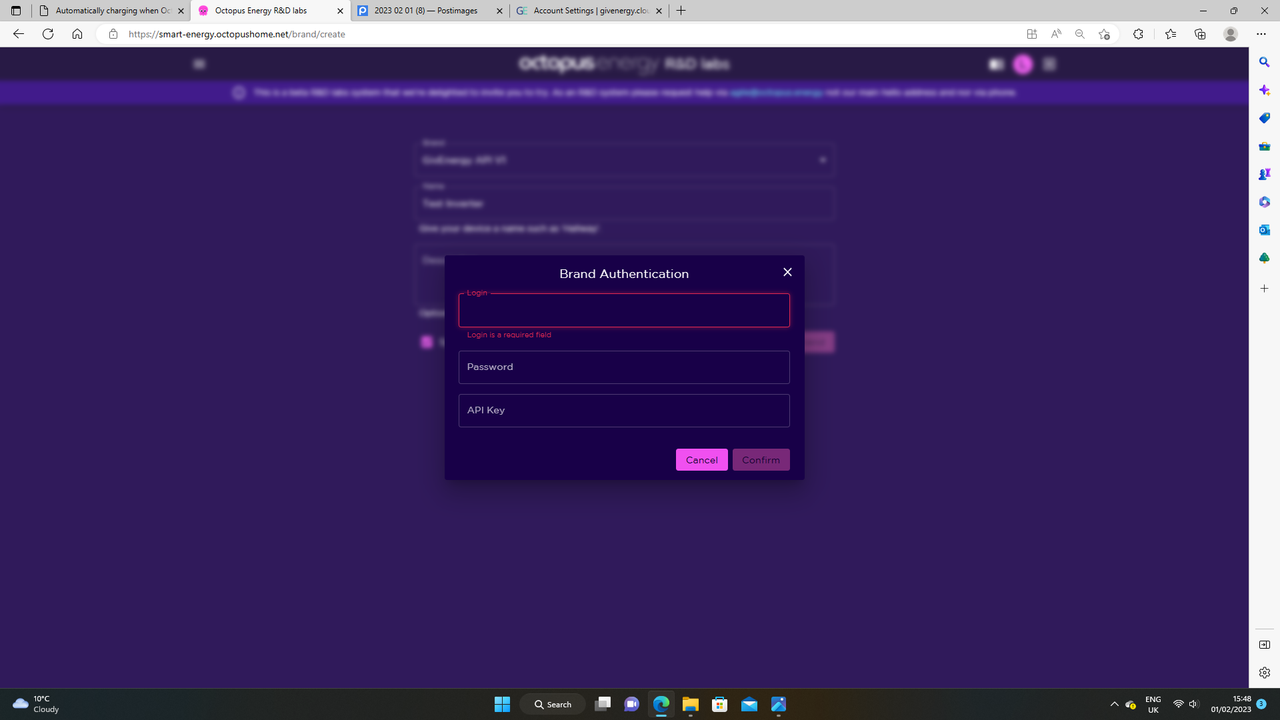This screenshot has height=720, width=1280.
Task: Confirm the brand authentication
Action: (761, 460)
